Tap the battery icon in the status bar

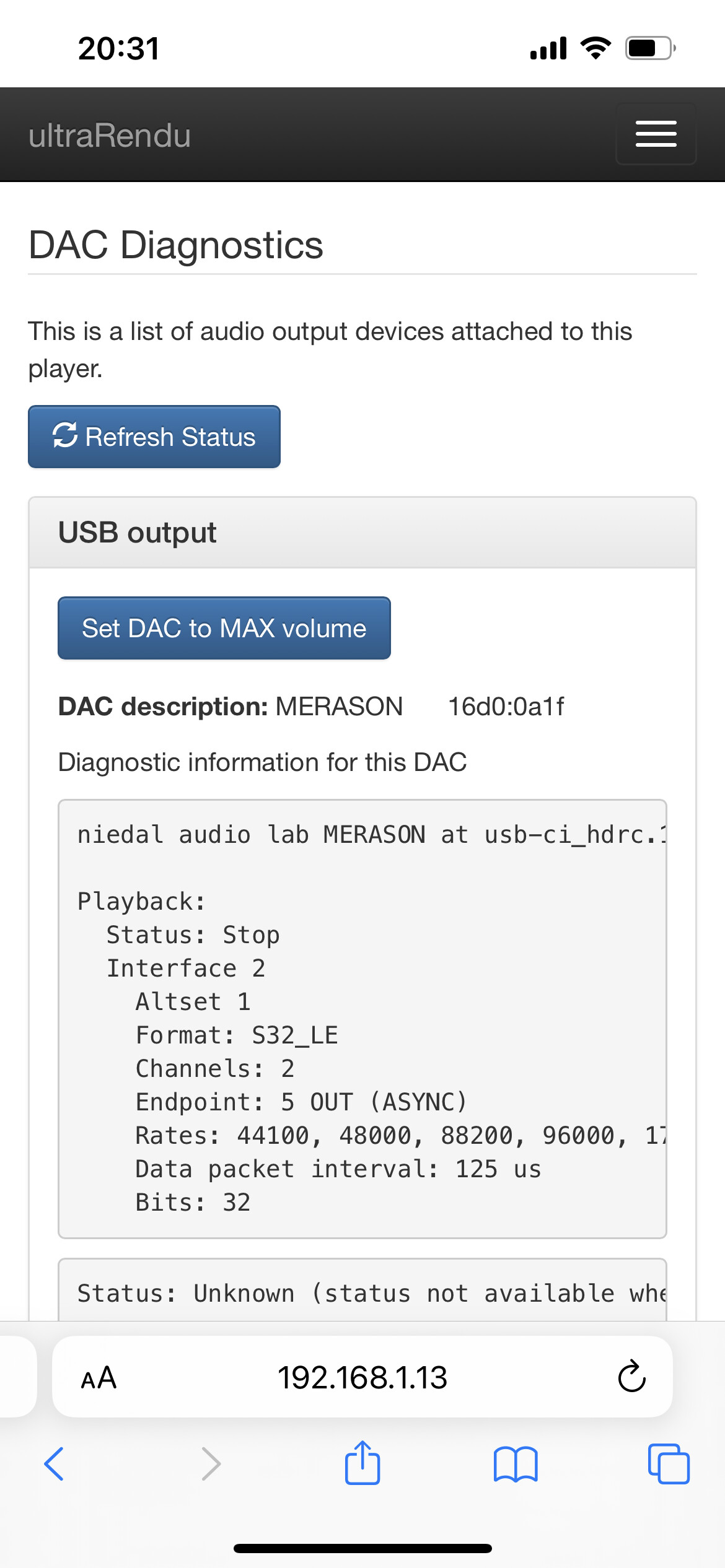(649, 48)
